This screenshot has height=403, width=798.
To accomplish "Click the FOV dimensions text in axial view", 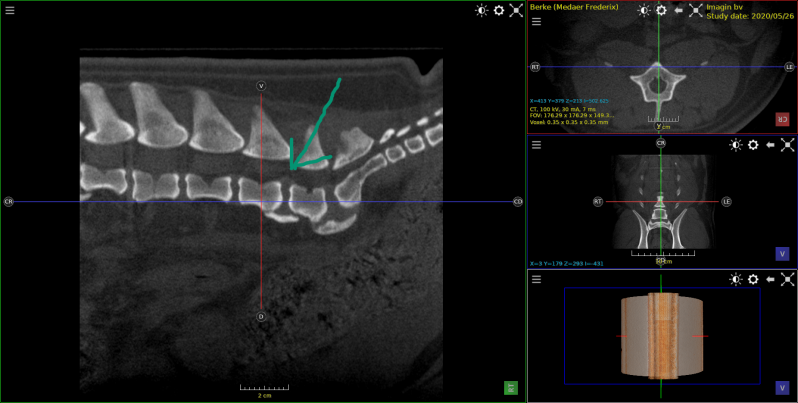I will click(x=572, y=116).
